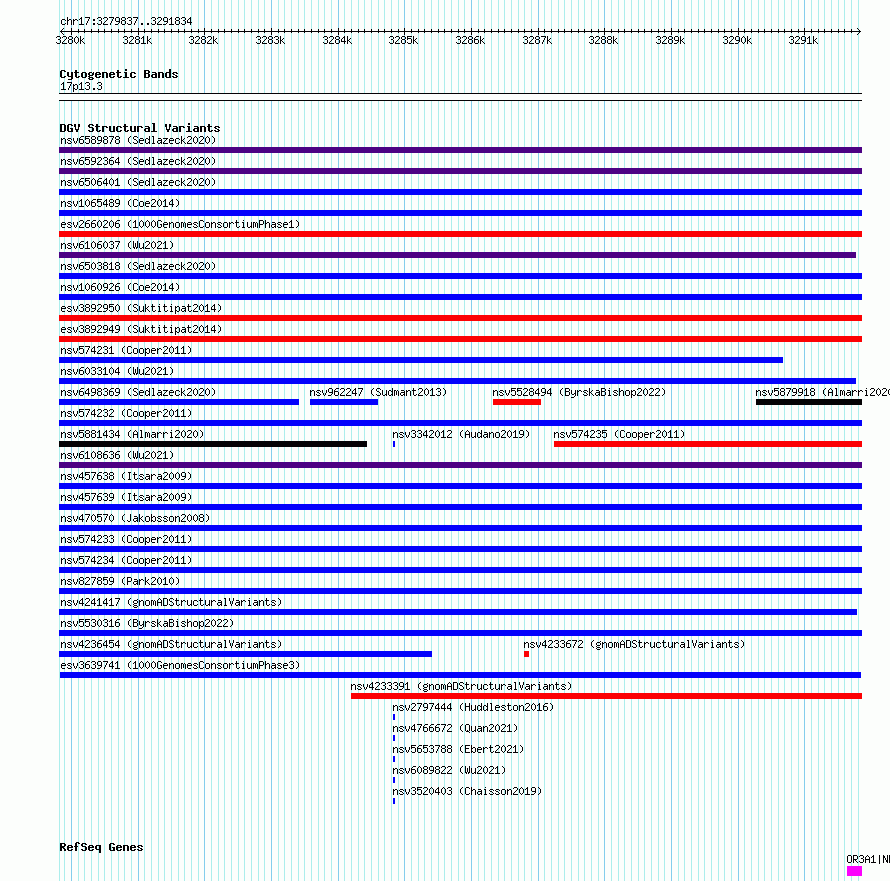Select nsv5528494 (ByrskaBishop2022) label
This screenshot has height=881, width=890.
(579, 392)
